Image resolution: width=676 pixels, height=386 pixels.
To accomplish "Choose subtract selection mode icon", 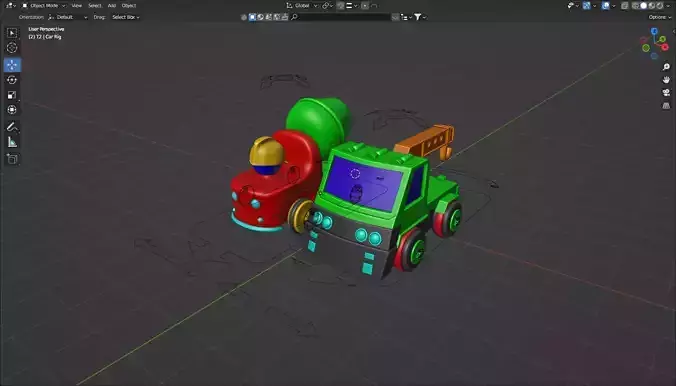I will click(269, 17).
